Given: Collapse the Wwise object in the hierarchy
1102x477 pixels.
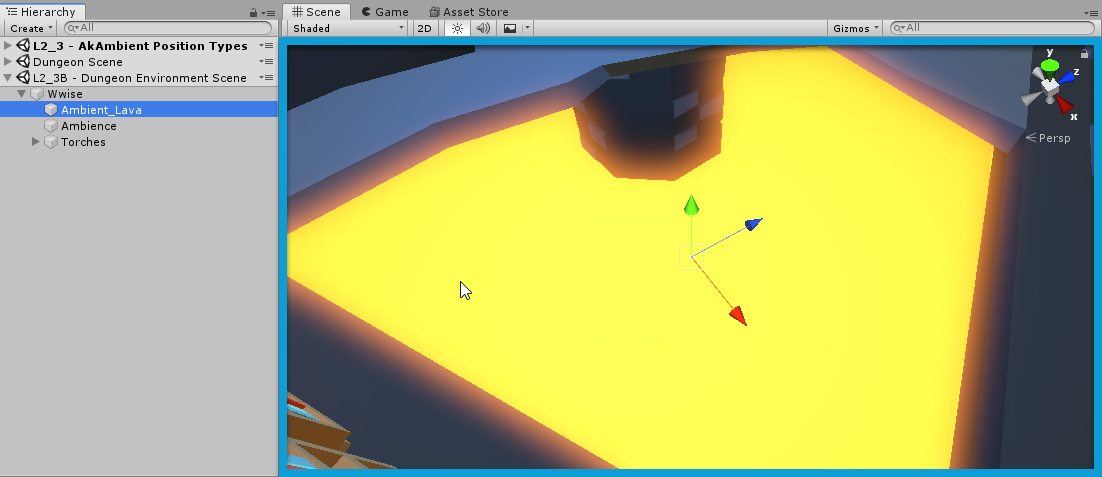Looking at the screenshot, I should point(21,94).
